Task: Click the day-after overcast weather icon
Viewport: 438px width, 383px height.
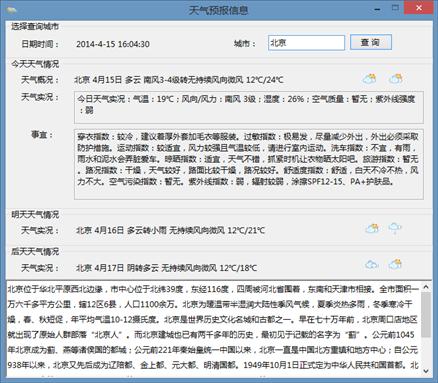Action: click(x=372, y=265)
